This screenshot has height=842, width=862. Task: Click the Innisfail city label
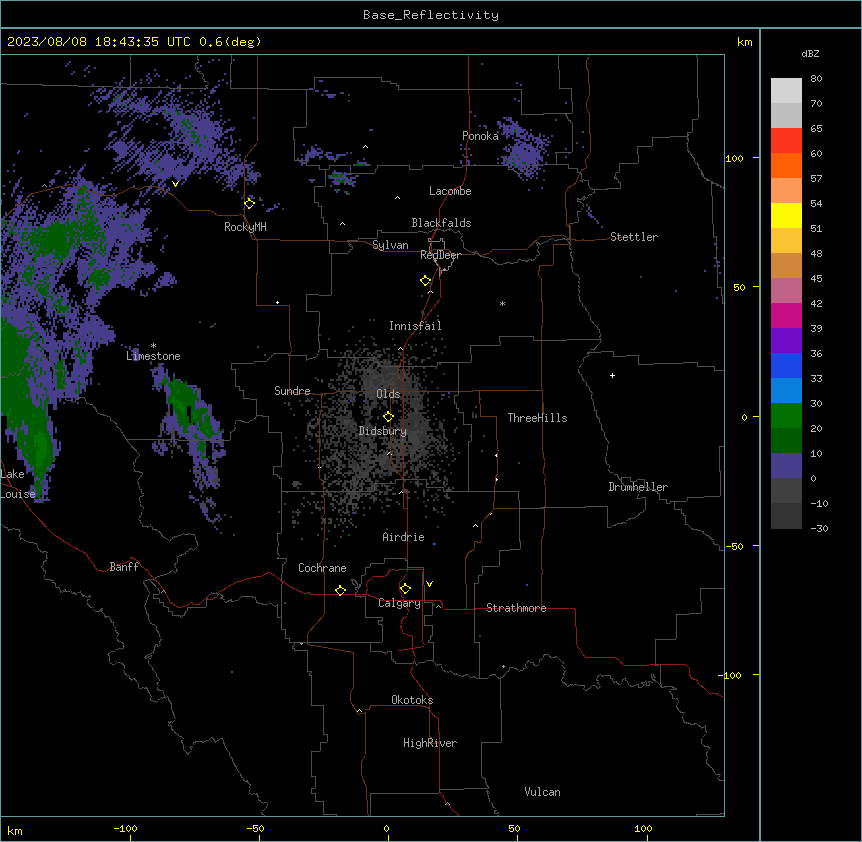click(x=415, y=326)
